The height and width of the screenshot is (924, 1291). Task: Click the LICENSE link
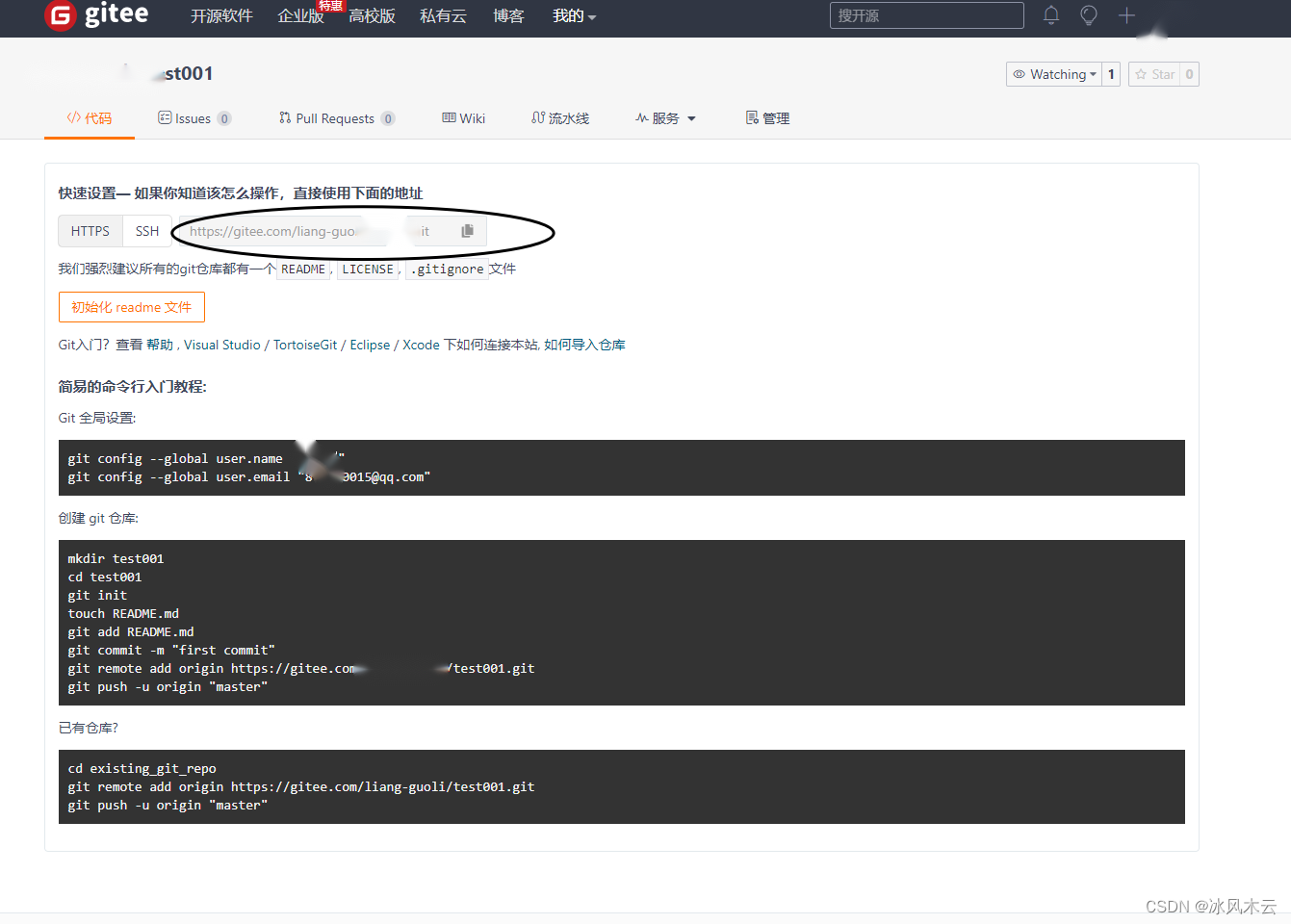point(368,269)
